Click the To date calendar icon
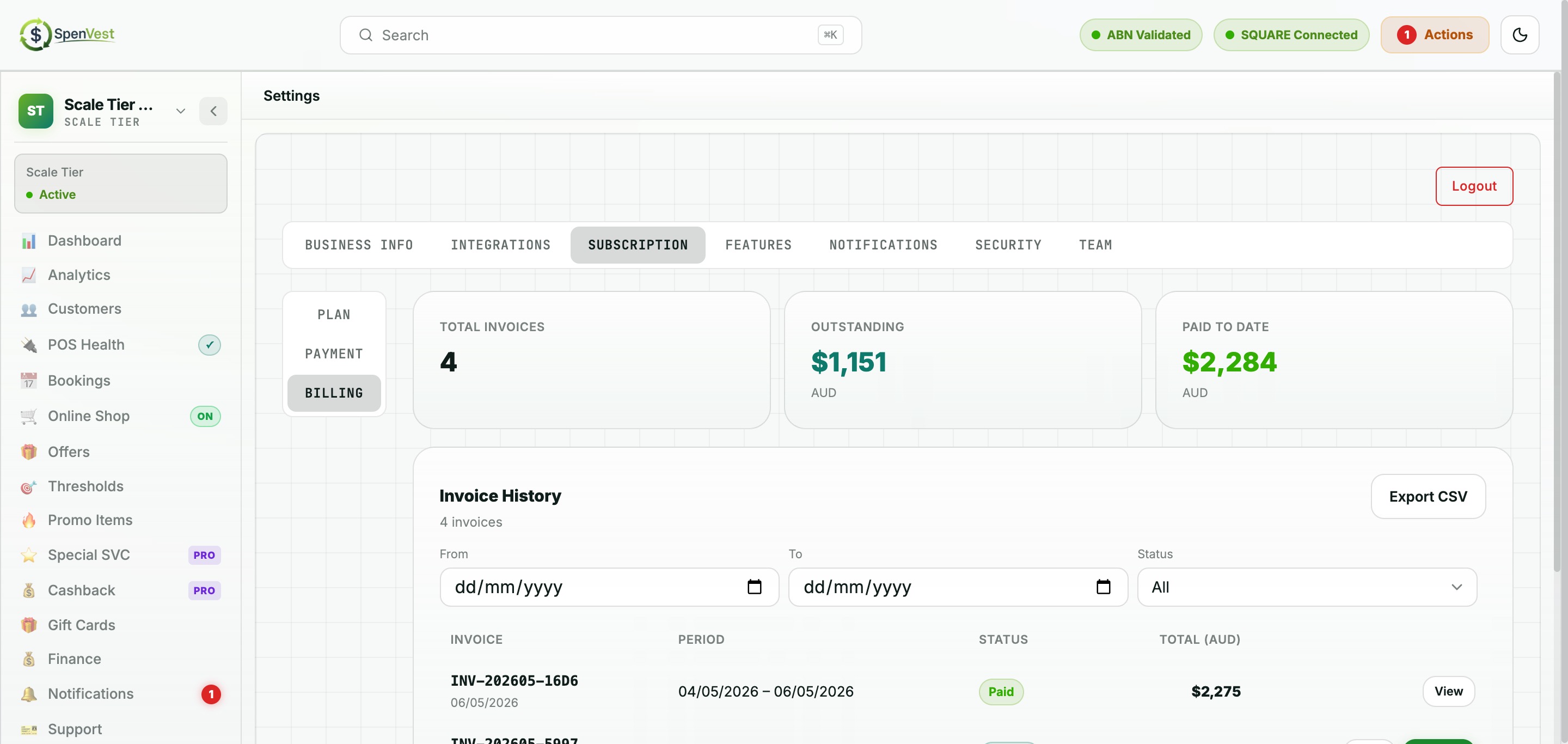1568x744 pixels. (x=1103, y=587)
